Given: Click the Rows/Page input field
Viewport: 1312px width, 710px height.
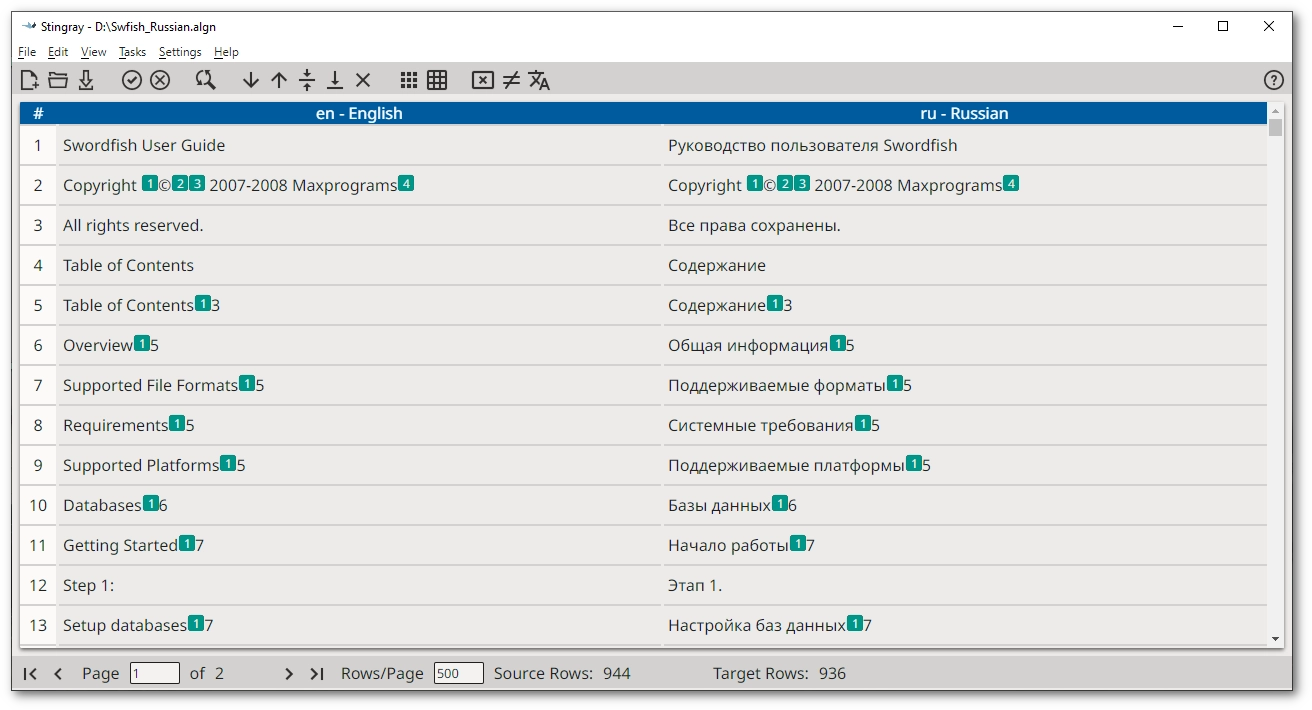Looking at the screenshot, I should [x=459, y=673].
